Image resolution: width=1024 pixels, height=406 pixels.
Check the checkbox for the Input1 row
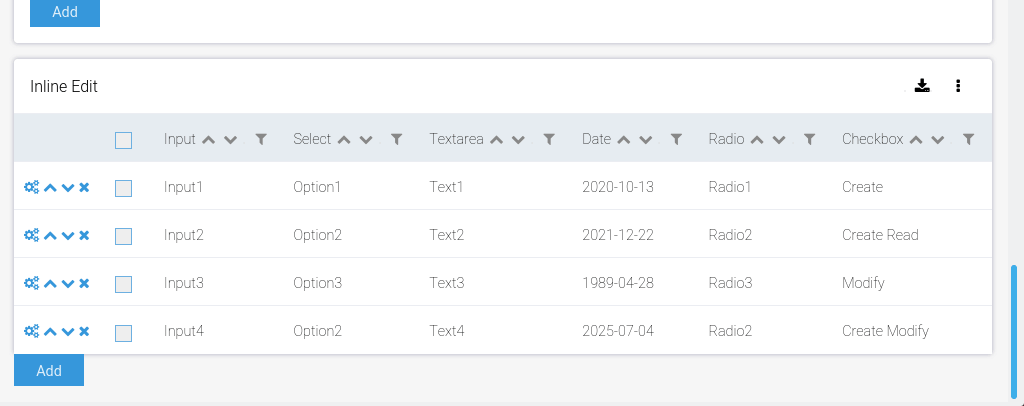click(123, 187)
